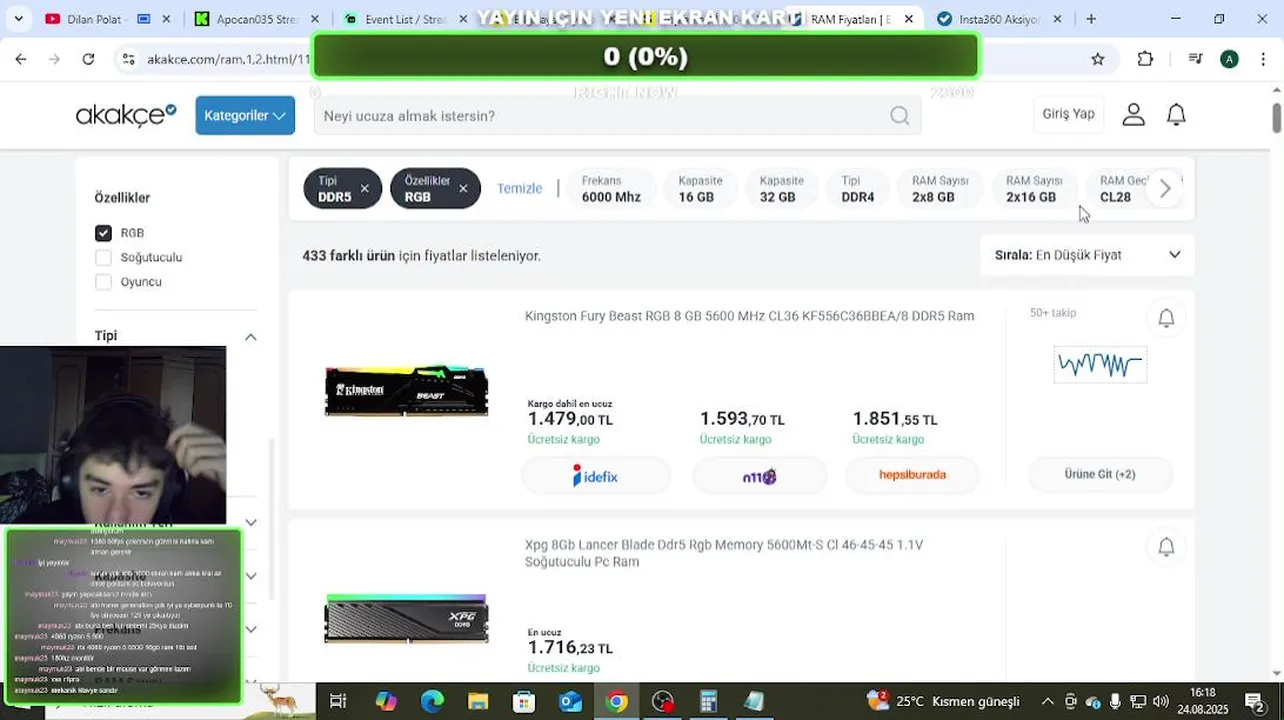Open the tab search dropdown arrow
The width and height of the screenshot is (1284, 720).
click(18, 19)
